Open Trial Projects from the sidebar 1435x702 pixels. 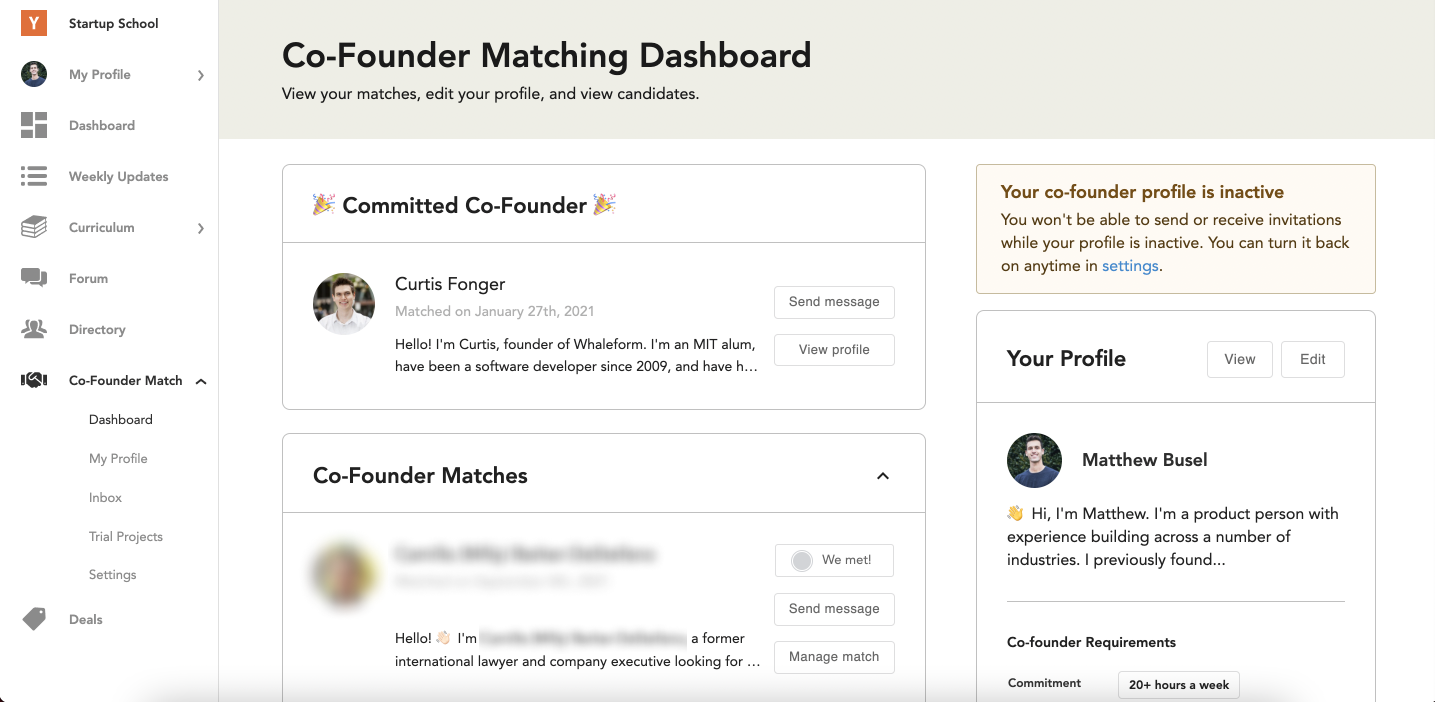[x=126, y=536]
